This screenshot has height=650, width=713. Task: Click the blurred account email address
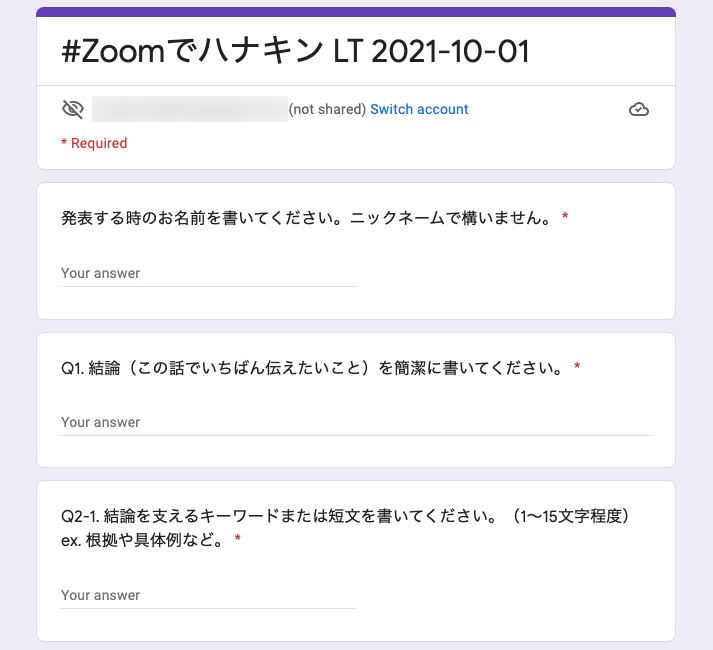click(190, 109)
